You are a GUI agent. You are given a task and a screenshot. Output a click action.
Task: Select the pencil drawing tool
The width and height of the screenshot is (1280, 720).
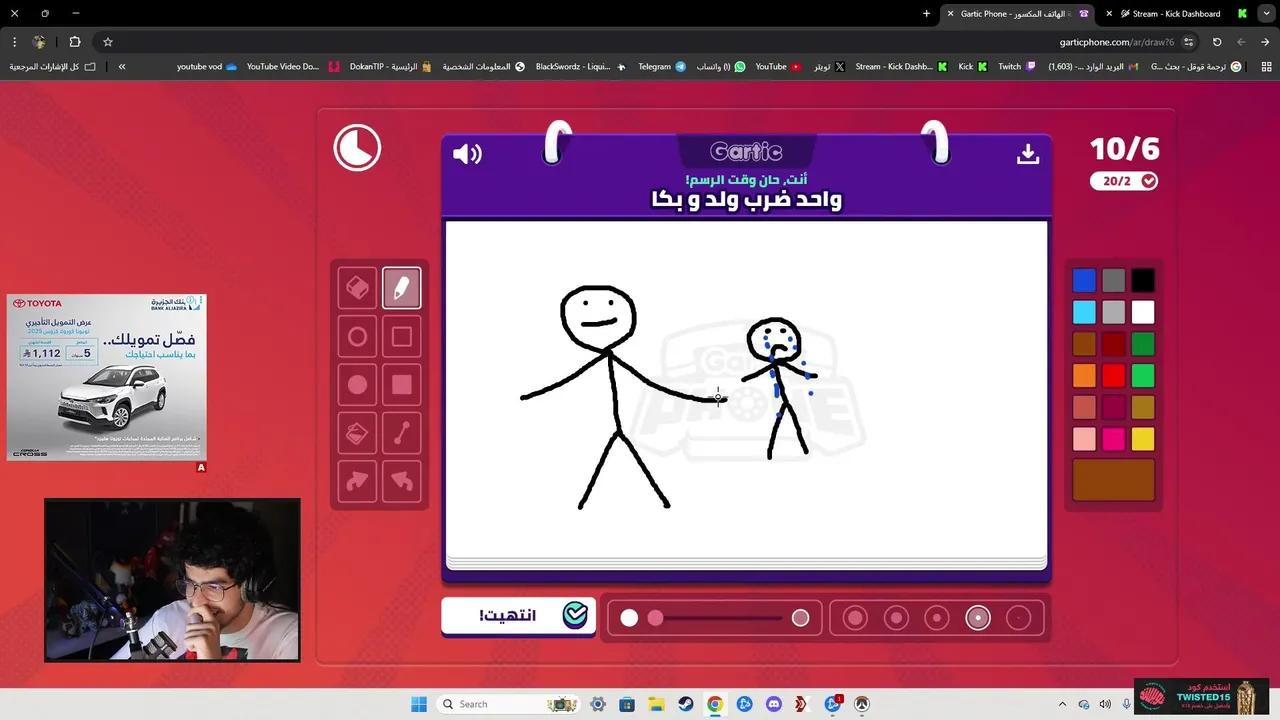coord(401,288)
